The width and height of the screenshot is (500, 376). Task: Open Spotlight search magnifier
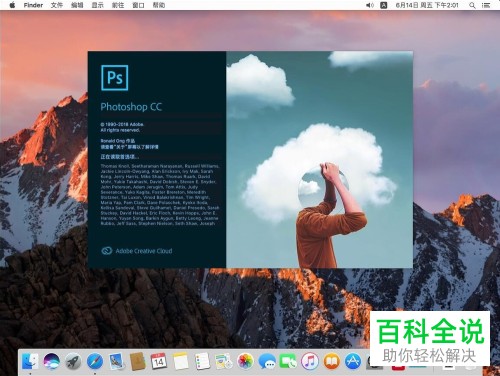[472, 5]
